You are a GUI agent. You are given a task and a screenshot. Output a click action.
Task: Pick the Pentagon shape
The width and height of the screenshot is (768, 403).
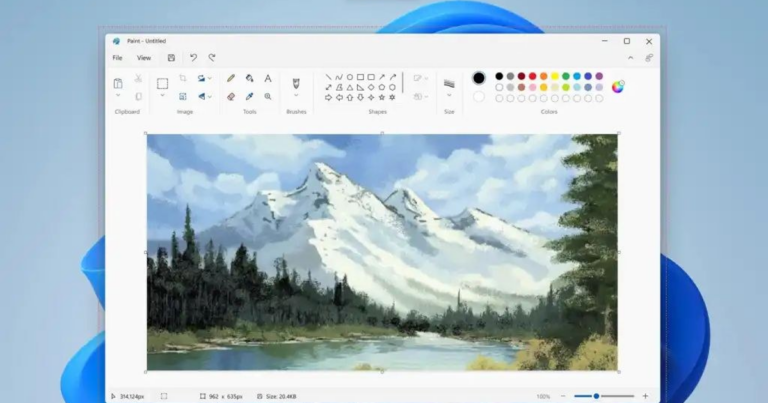pyautogui.click(x=382, y=87)
